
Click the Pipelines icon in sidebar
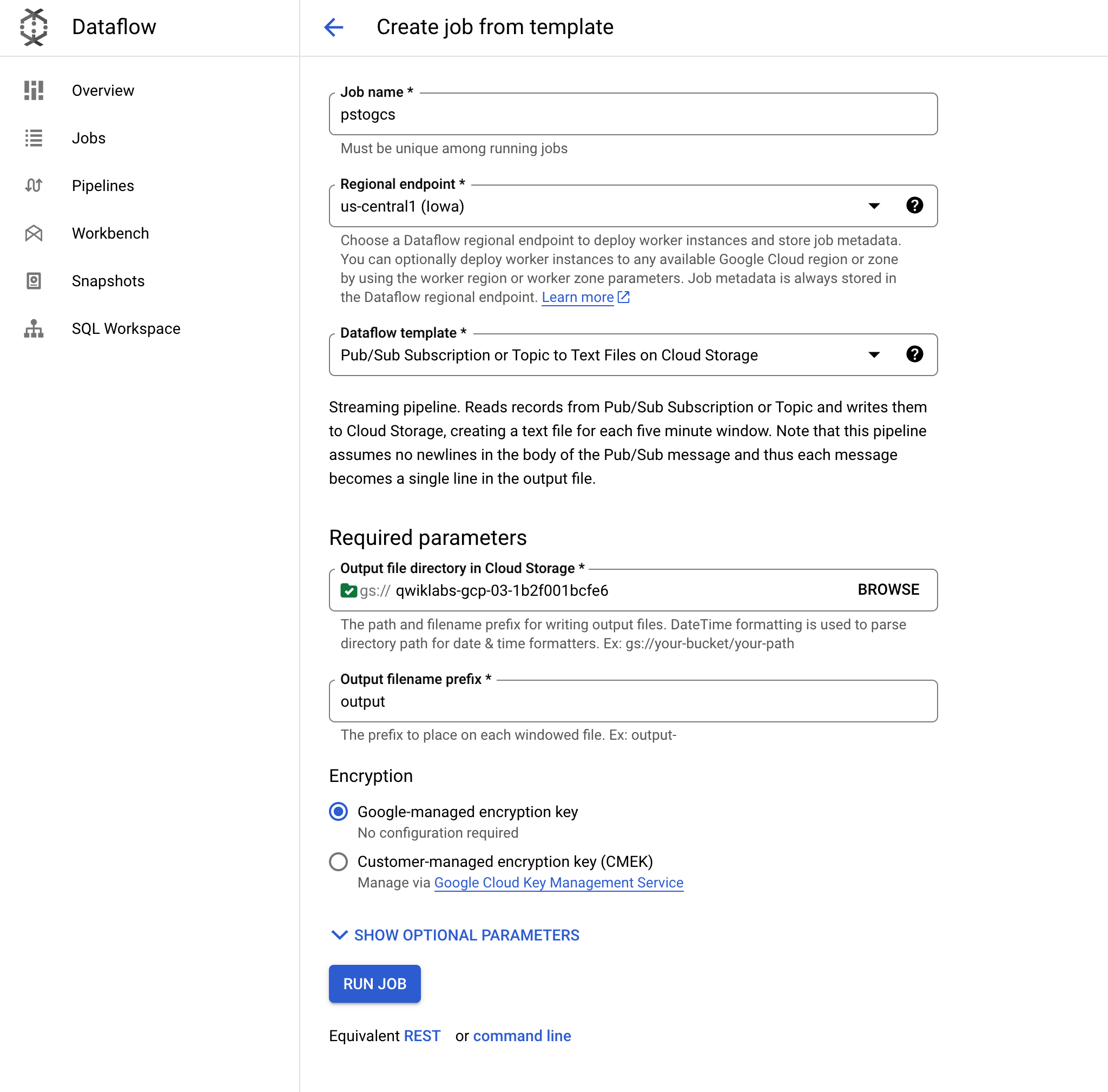pyautogui.click(x=34, y=186)
